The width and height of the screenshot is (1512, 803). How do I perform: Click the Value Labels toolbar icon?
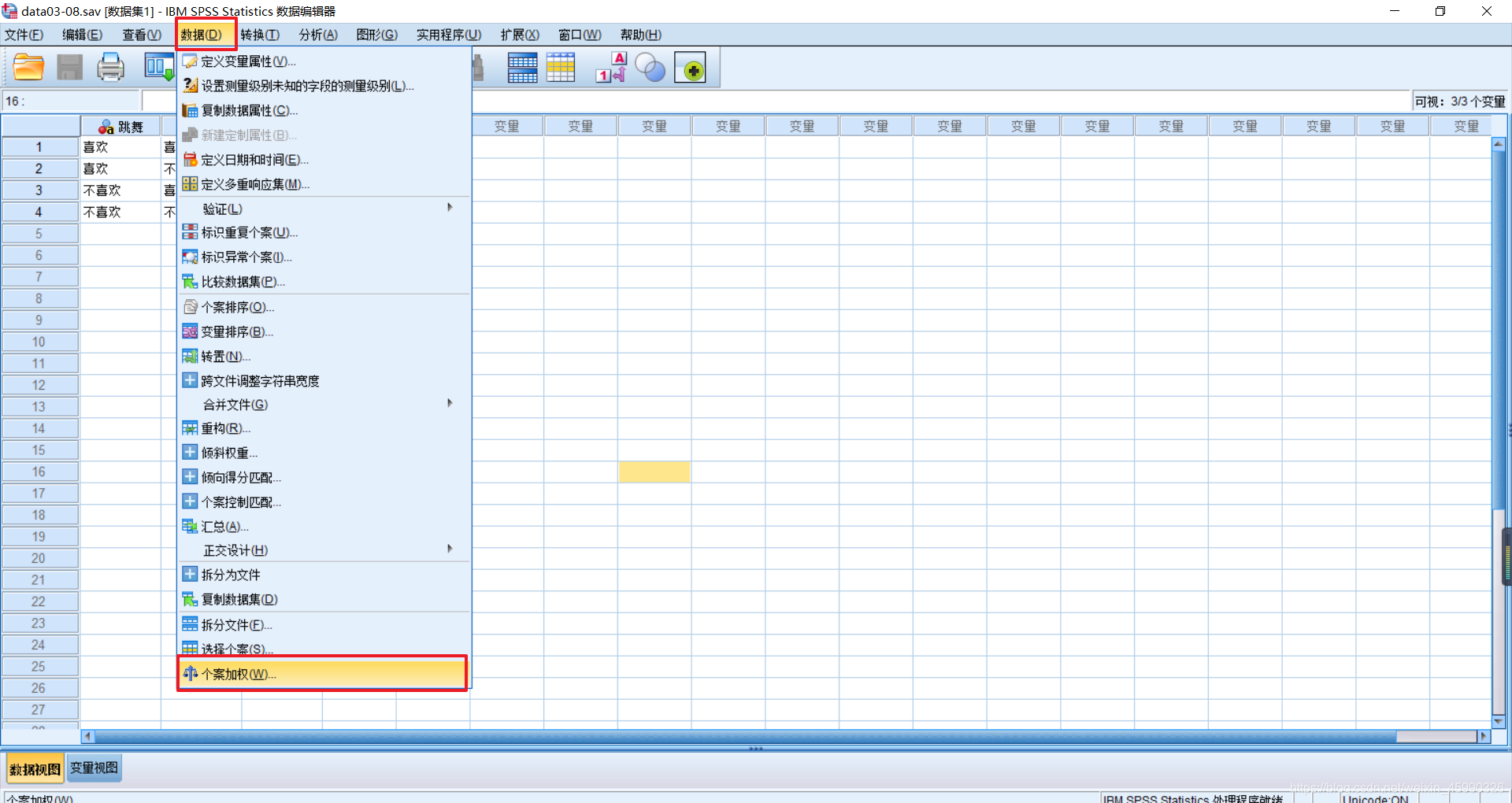click(x=611, y=68)
